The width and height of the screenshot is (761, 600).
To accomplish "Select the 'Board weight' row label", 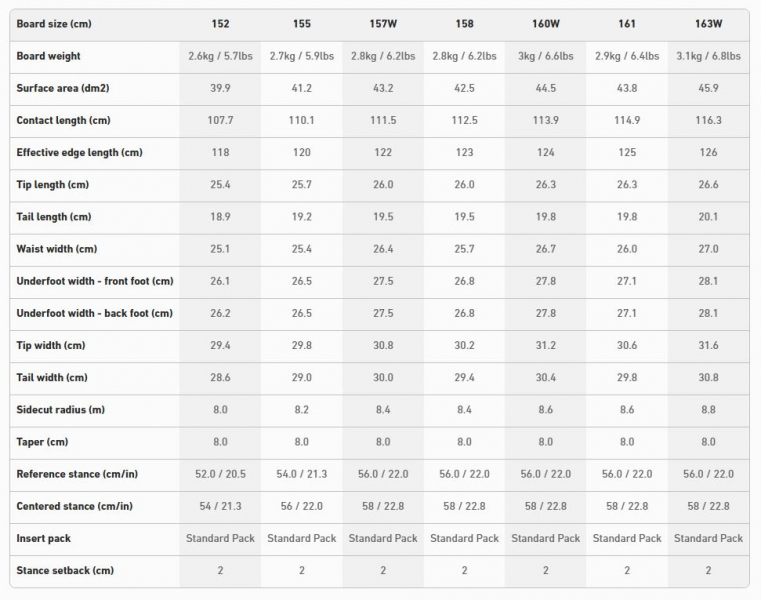I will (x=49, y=56).
